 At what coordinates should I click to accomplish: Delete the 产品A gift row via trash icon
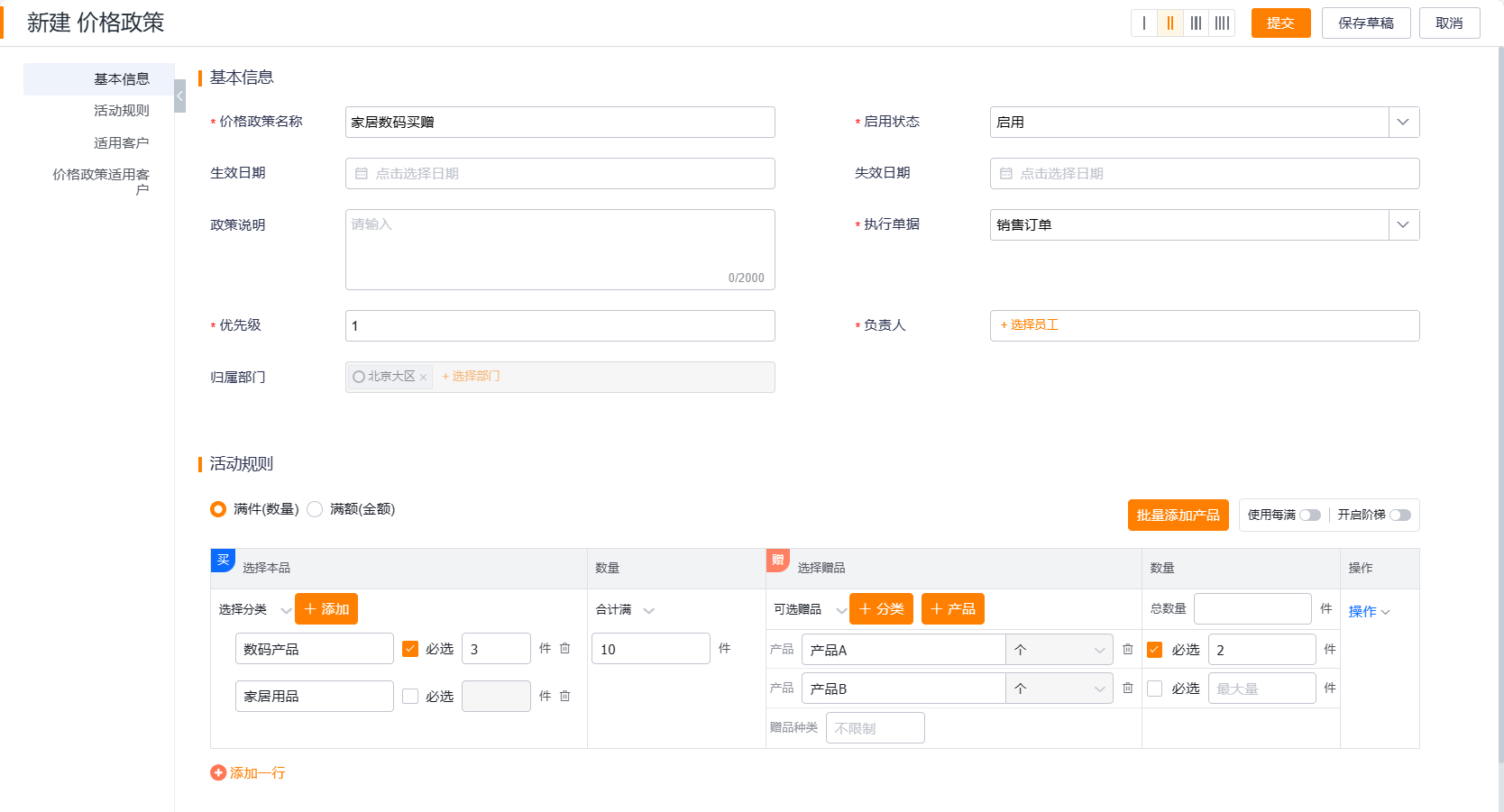tap(1128, 649)
